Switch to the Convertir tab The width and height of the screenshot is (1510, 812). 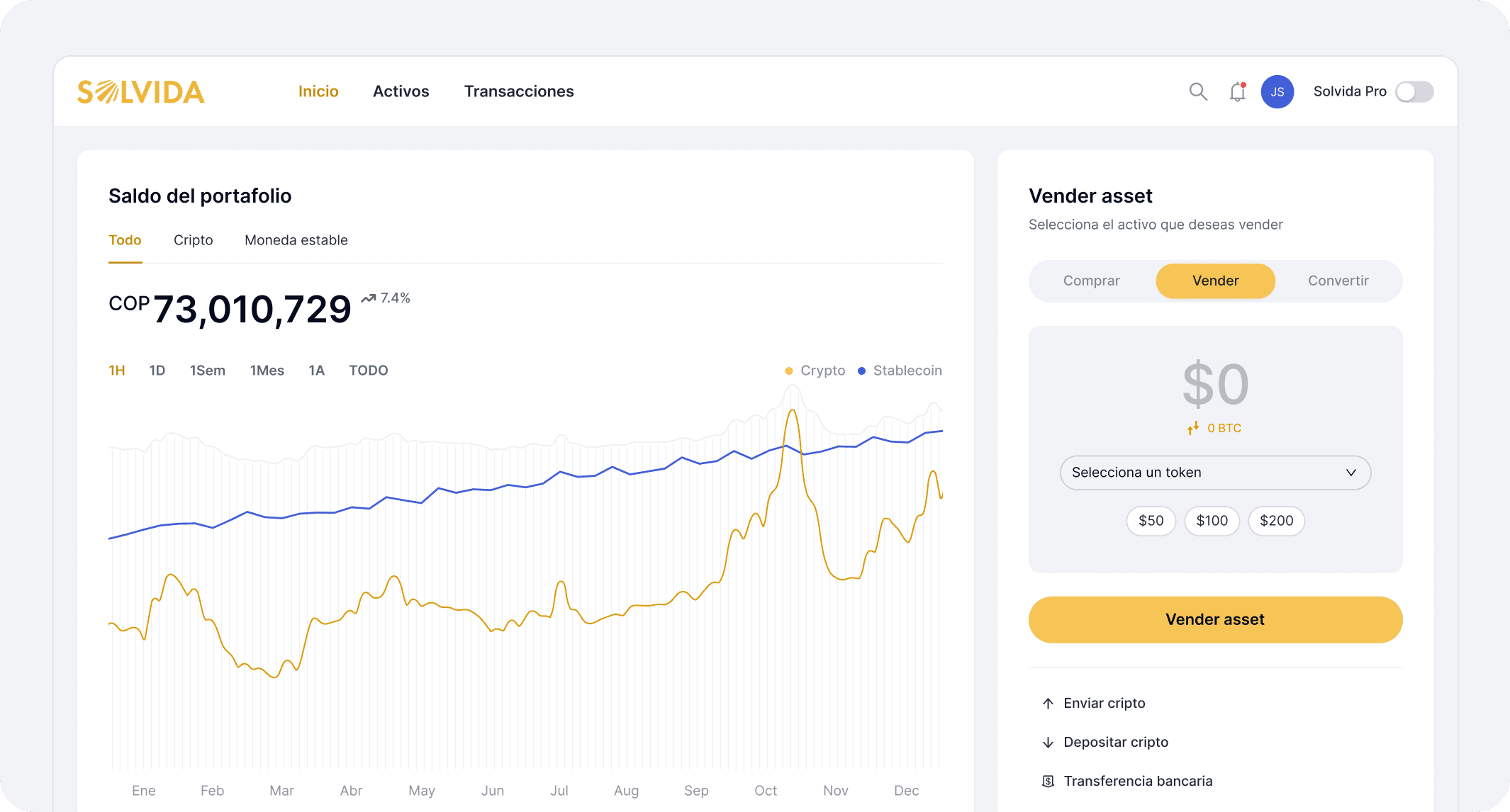1338,281
